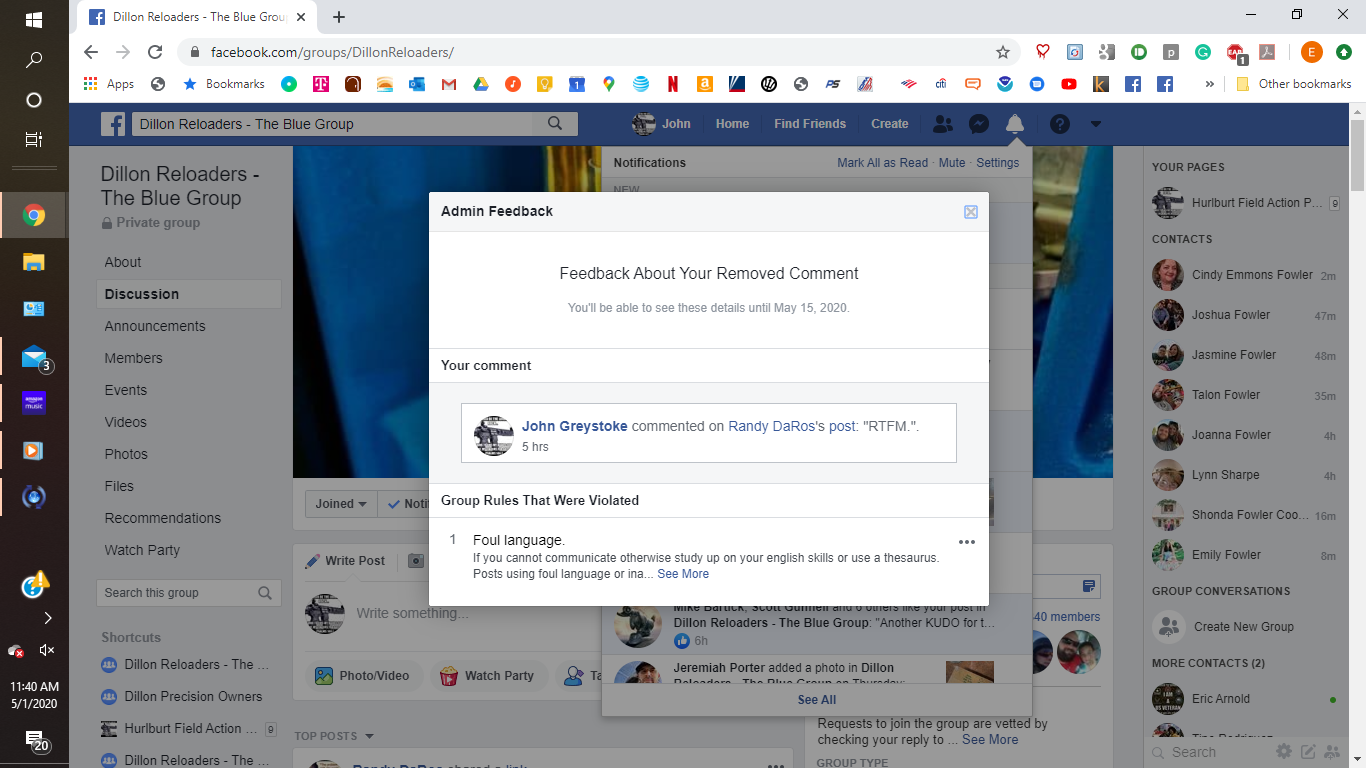This screenshot has height=768, width=1366.
Task: Click See All notifications
Action: coord(817,700)
